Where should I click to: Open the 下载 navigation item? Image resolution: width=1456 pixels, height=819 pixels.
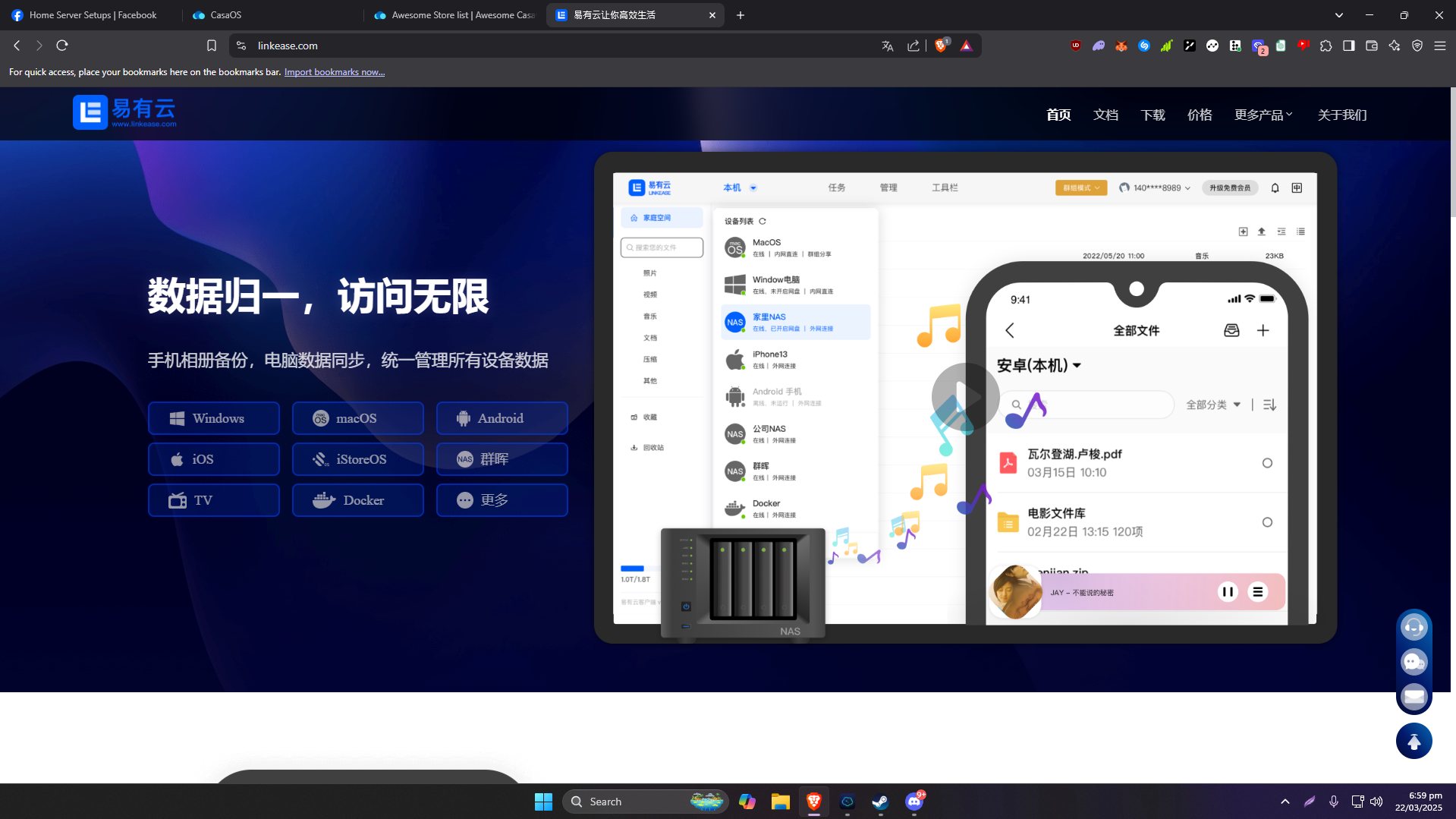click(x=1153, y=115)
